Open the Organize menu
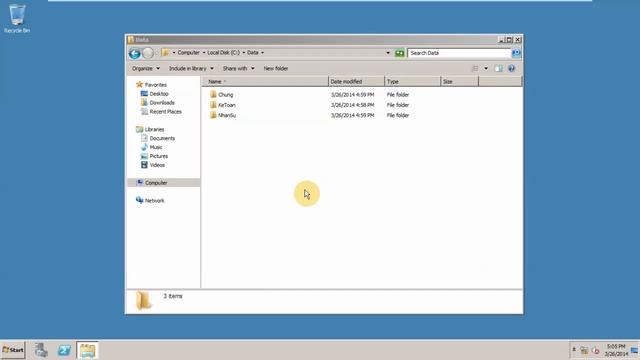The width and height of the screenshot is (640, 360). pos(146,69)
